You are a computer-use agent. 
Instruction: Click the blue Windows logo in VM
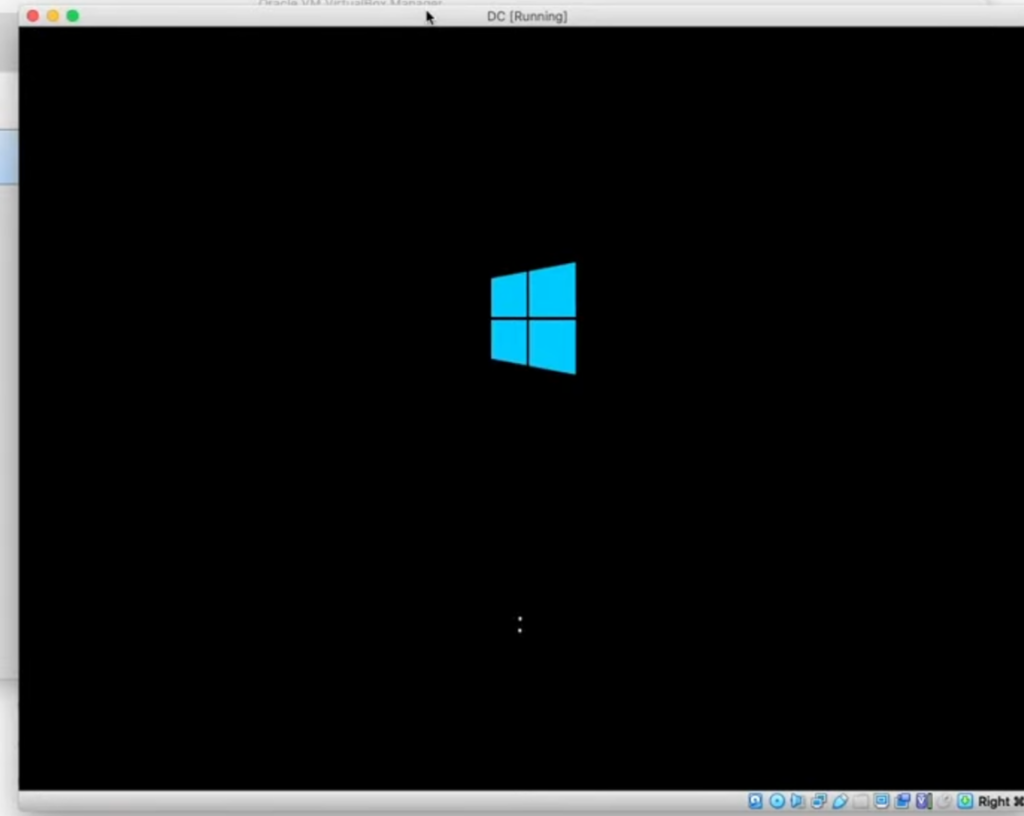click(533, 318)
